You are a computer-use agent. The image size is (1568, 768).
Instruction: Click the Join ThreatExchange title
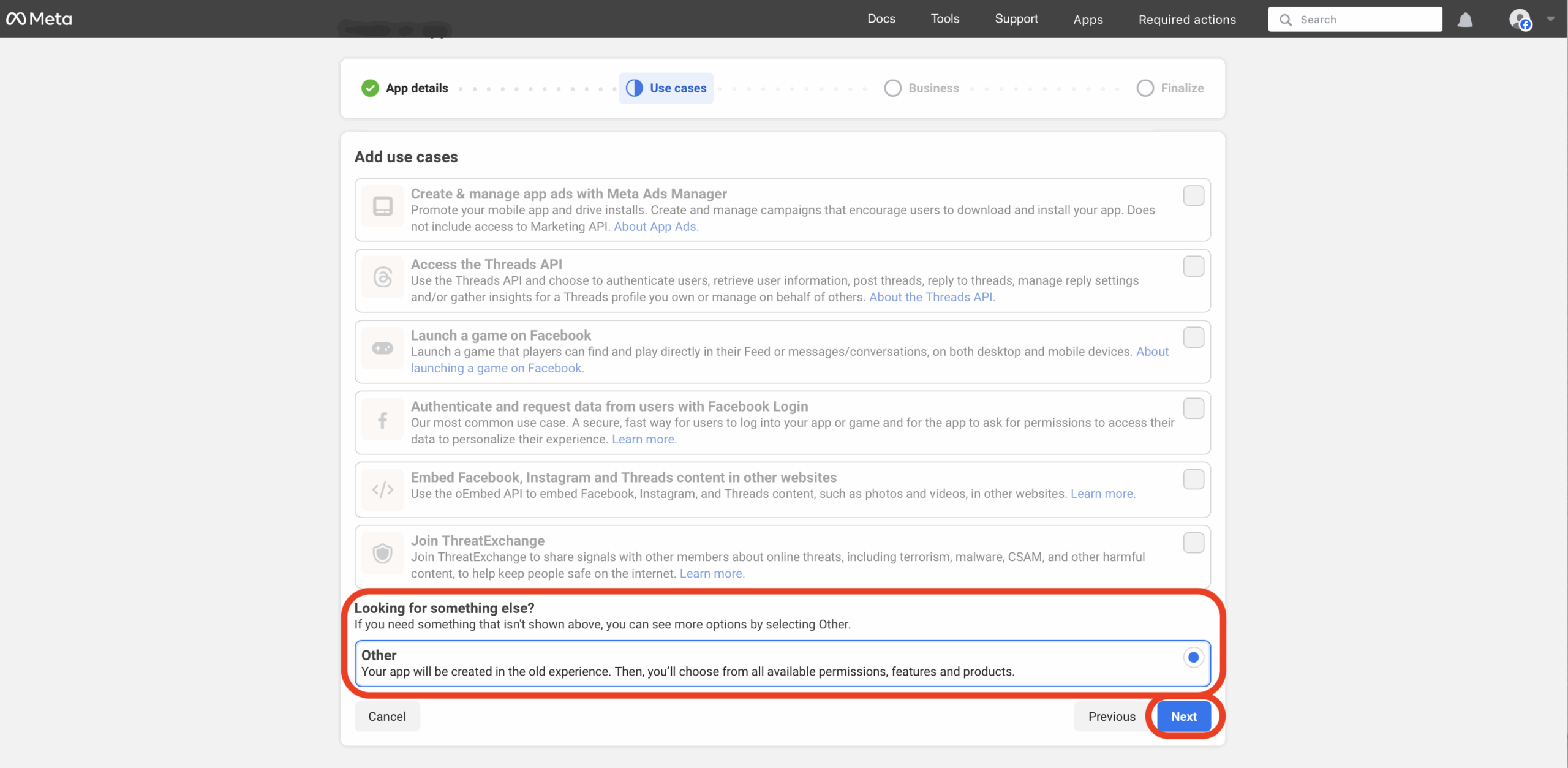(477, 541)
